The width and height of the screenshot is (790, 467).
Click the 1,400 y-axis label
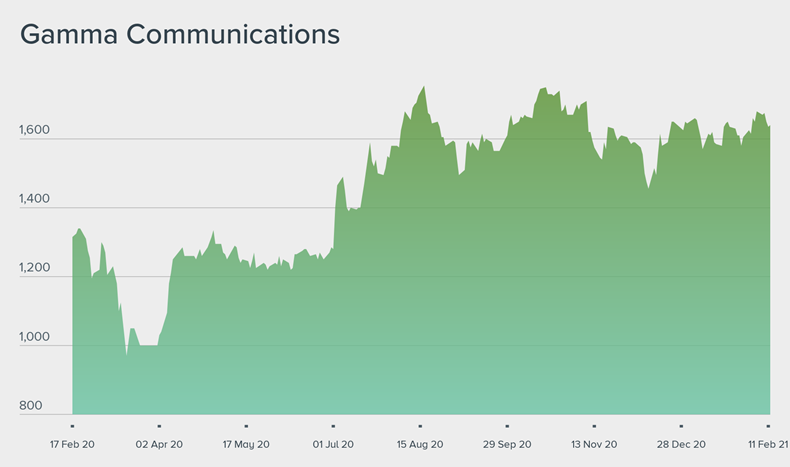pyautogui.click(x=36, y=199)
